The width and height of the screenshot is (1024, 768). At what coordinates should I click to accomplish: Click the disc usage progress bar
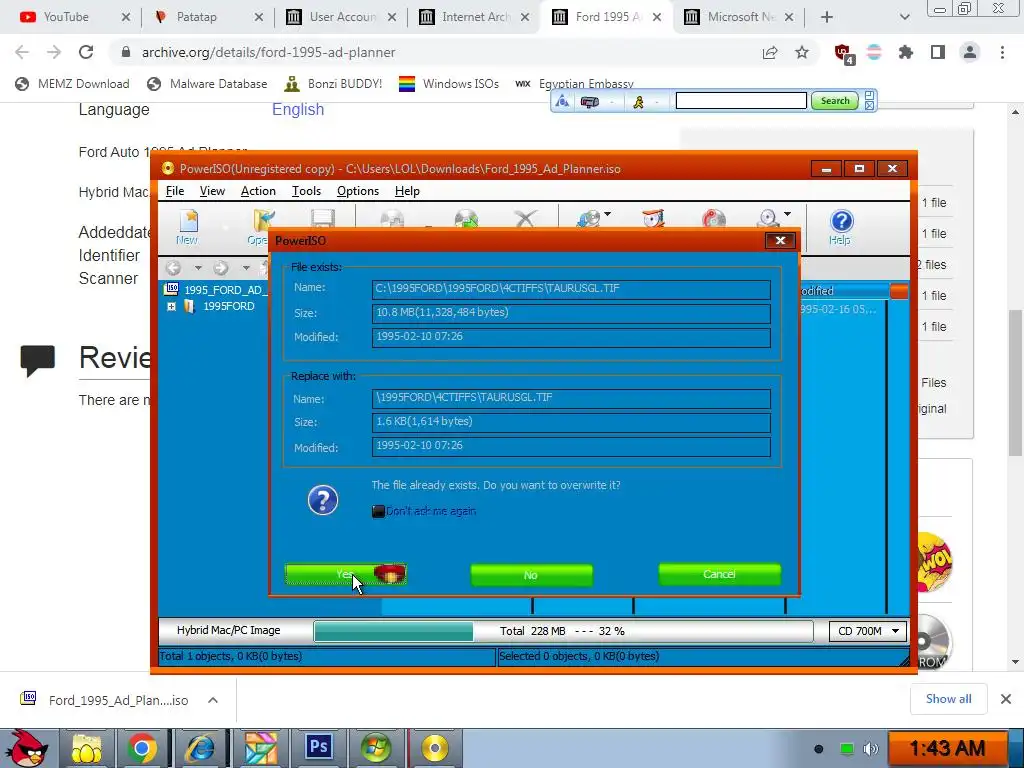563,631
